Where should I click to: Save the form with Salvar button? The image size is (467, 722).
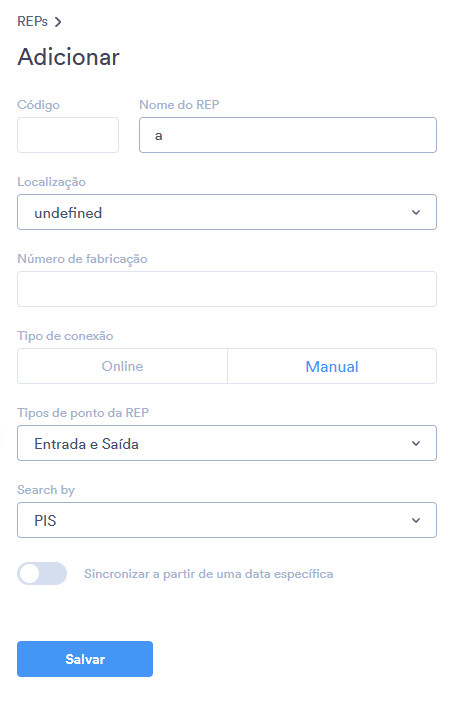coord(85,659)
